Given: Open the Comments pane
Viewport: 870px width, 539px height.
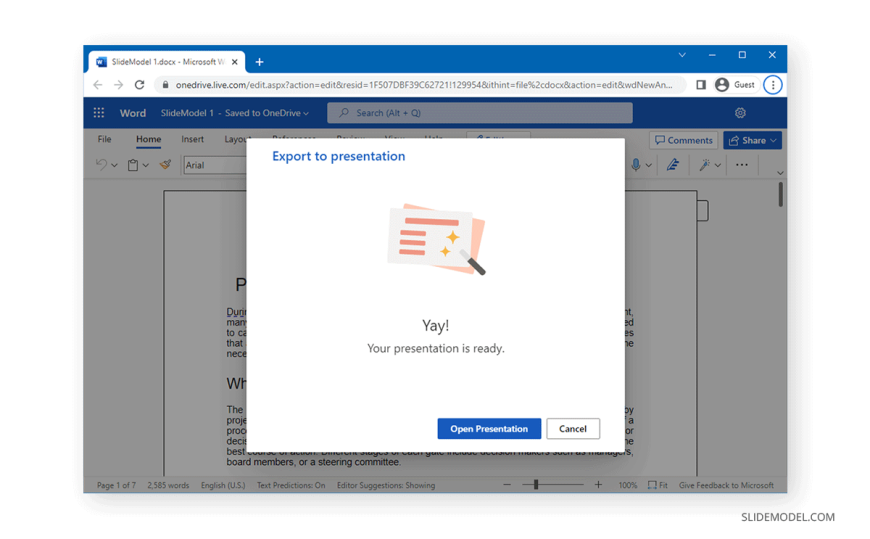Looking at the screenshot, I should 684,140.
